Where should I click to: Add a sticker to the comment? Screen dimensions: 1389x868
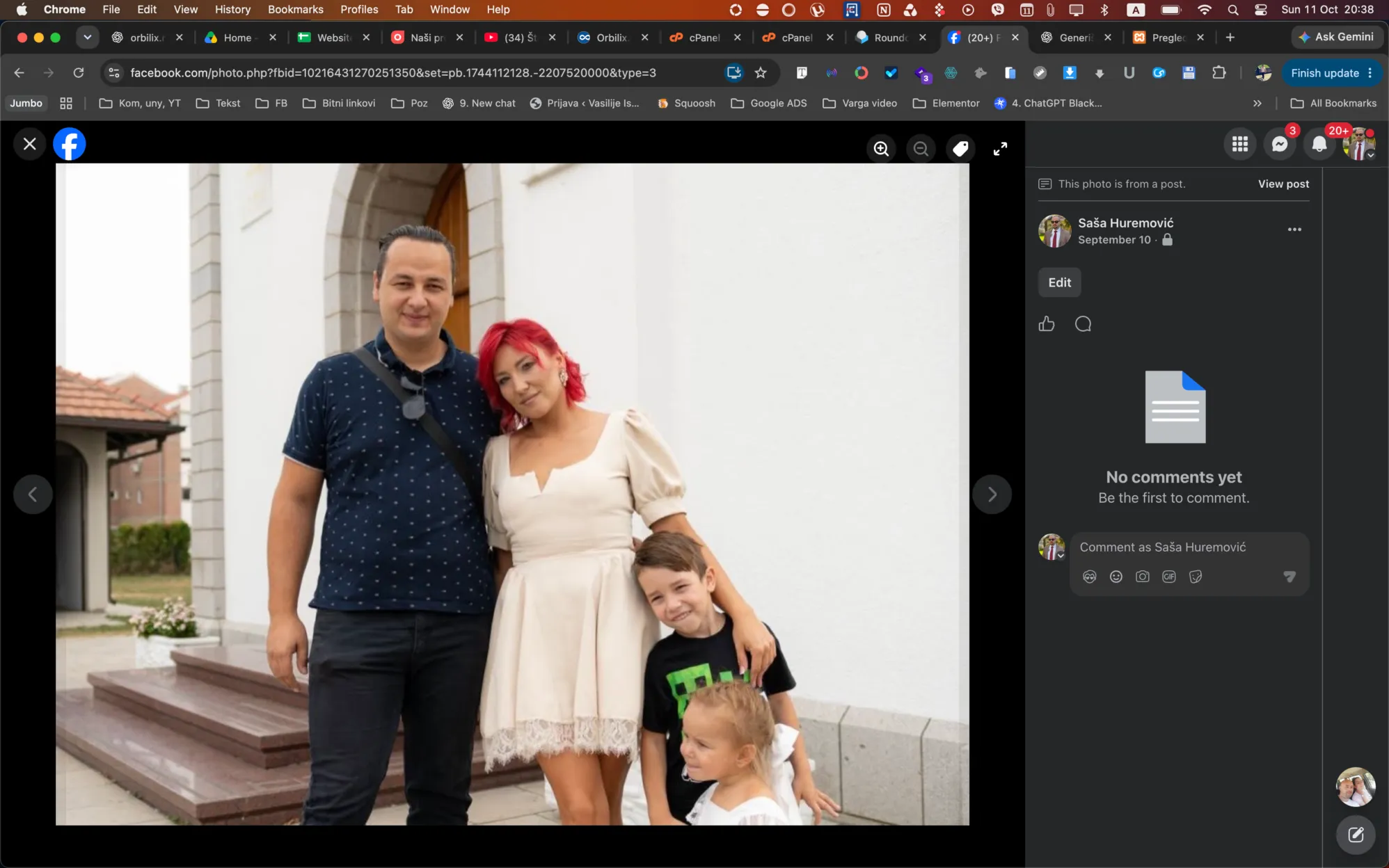[1196, 577]
